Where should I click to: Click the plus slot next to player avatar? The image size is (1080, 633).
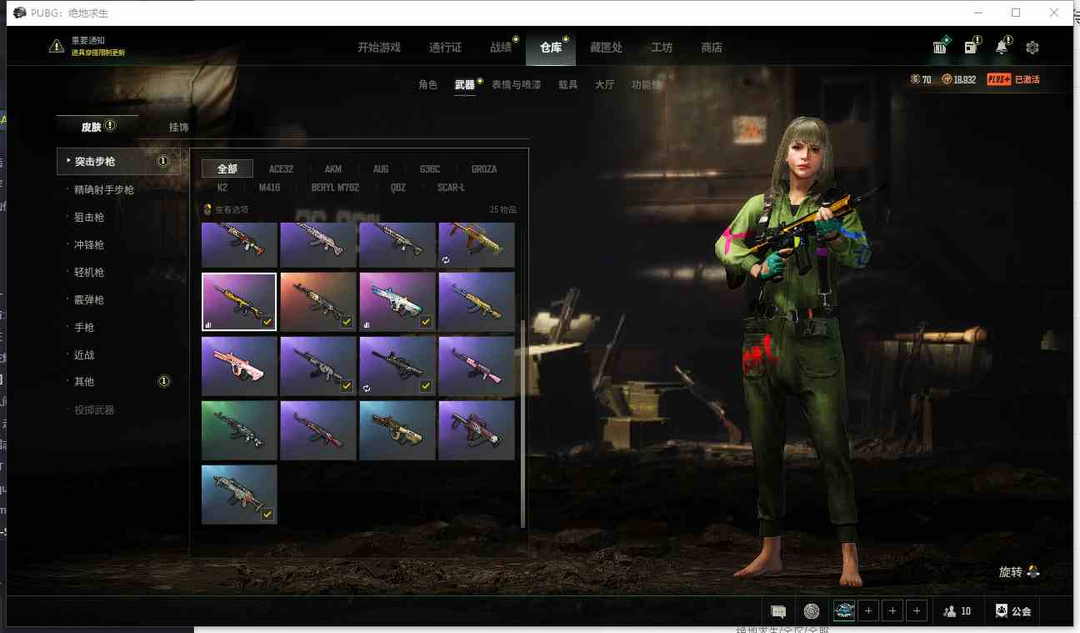869,611
